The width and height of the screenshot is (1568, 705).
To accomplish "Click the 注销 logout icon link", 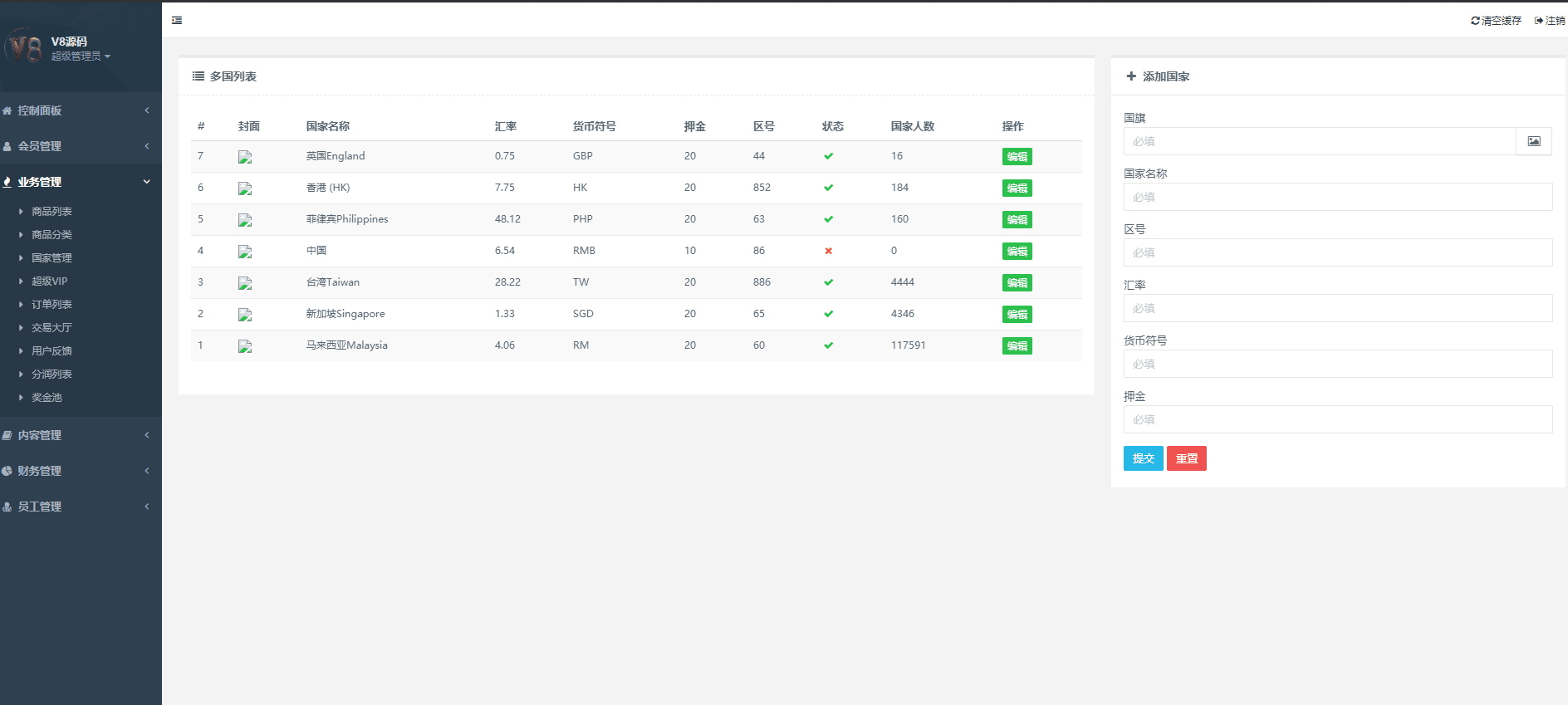I will pos(1550,21).
